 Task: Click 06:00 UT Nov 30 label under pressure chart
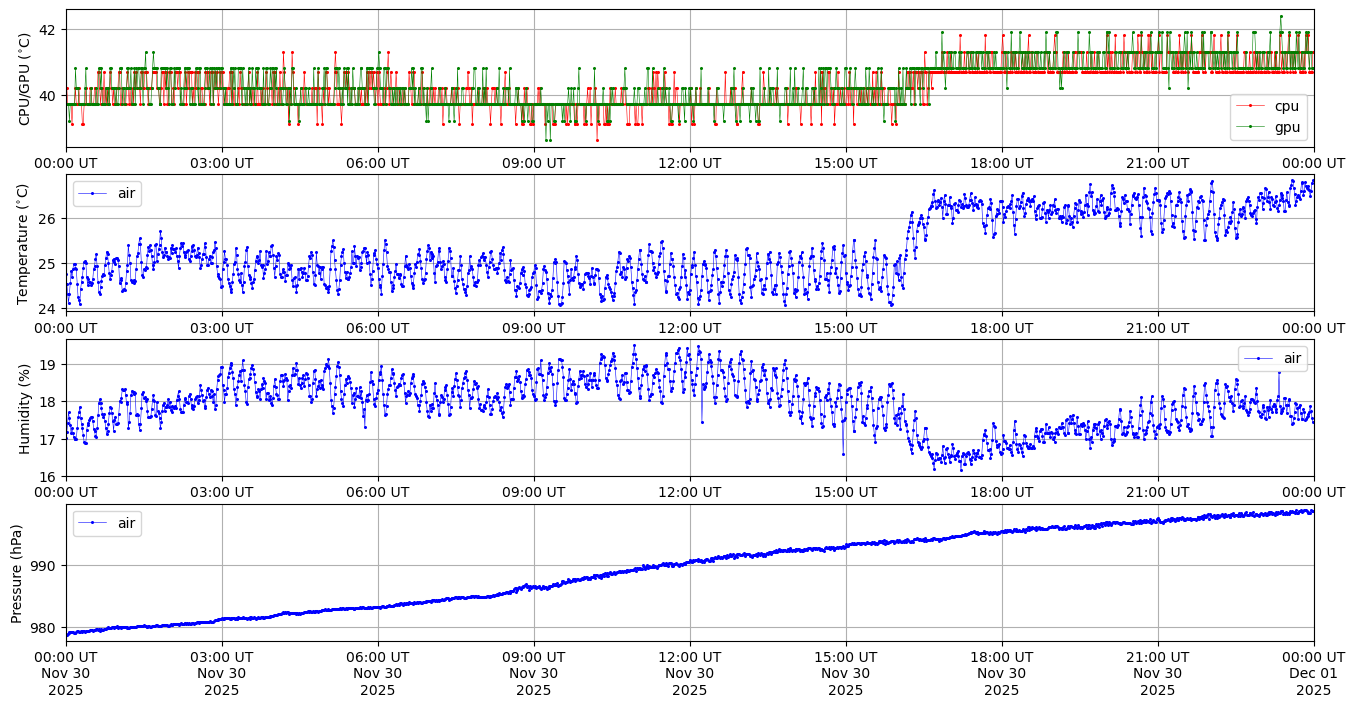(377, 673)
